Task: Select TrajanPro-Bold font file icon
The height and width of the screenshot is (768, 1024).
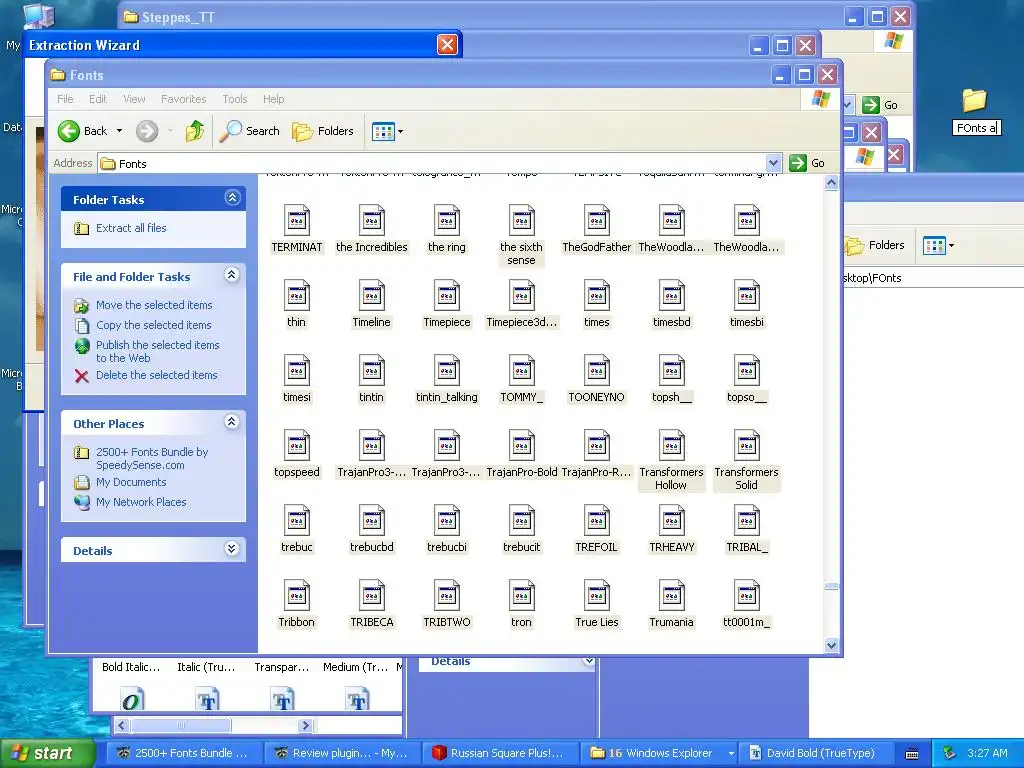Action: (x=521, y=445)
